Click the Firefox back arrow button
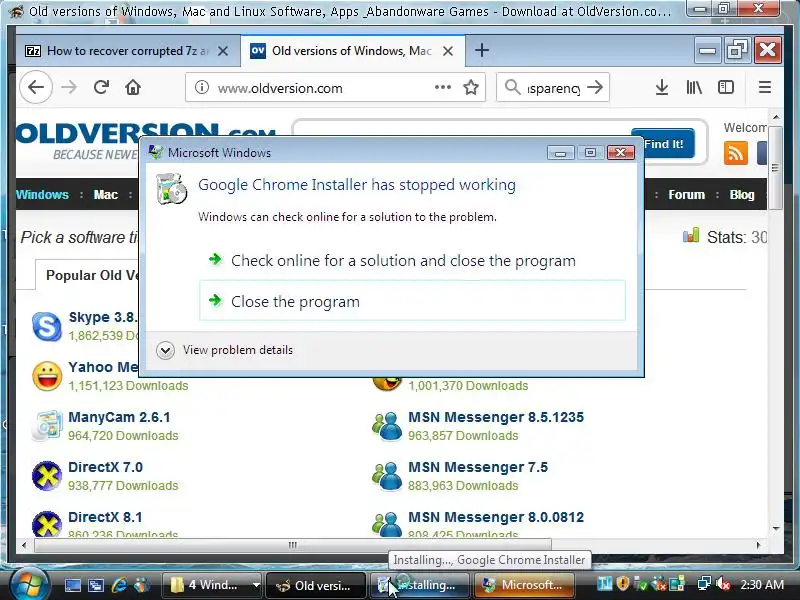Viewport: 800px width, 600px height. pos(36,87)
